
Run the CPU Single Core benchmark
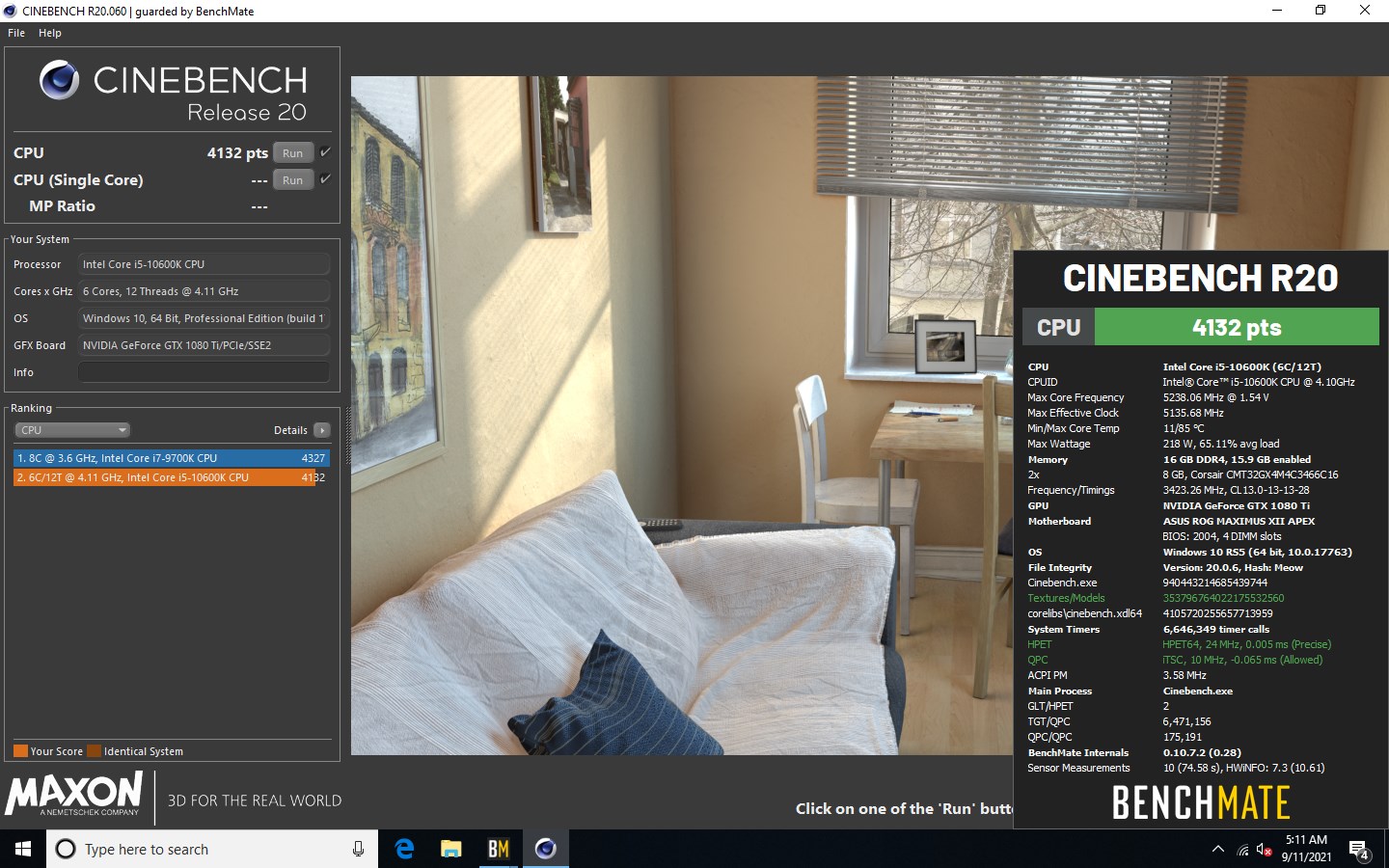[x=293, y=180]
